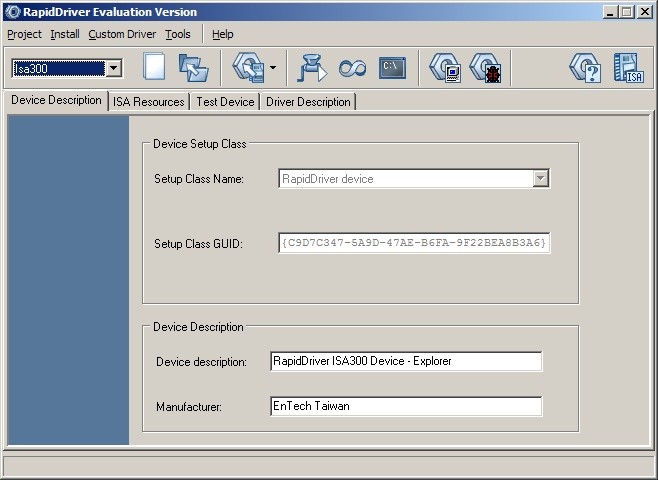This screenshot has height=480, width=658.
Task: Close the RapidDriver window
Action: tap(644, 12)
